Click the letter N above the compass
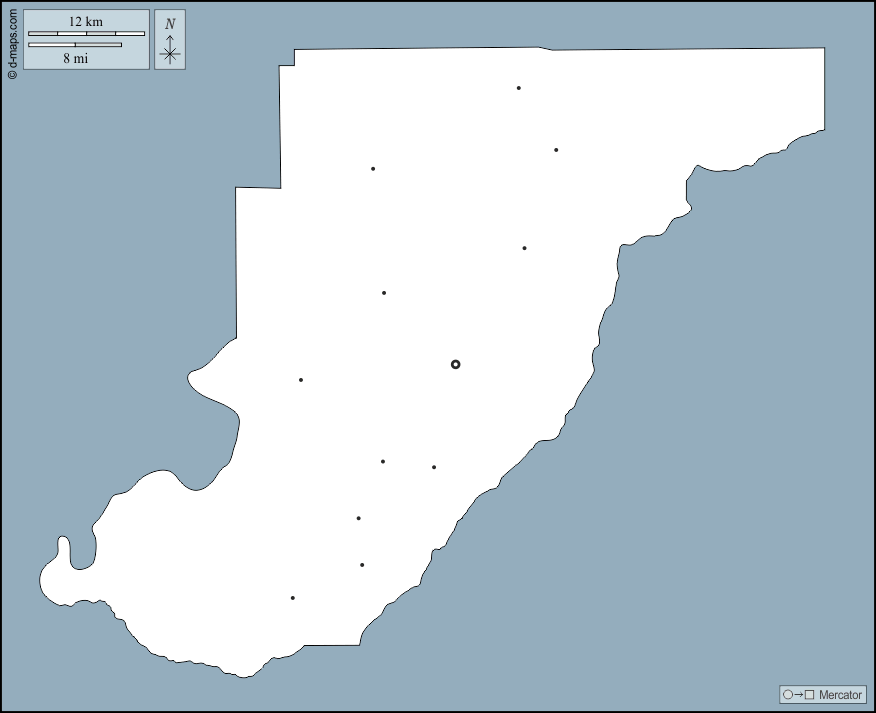The height and width of the screenshot is (713, 876). [x=170, y=24]
